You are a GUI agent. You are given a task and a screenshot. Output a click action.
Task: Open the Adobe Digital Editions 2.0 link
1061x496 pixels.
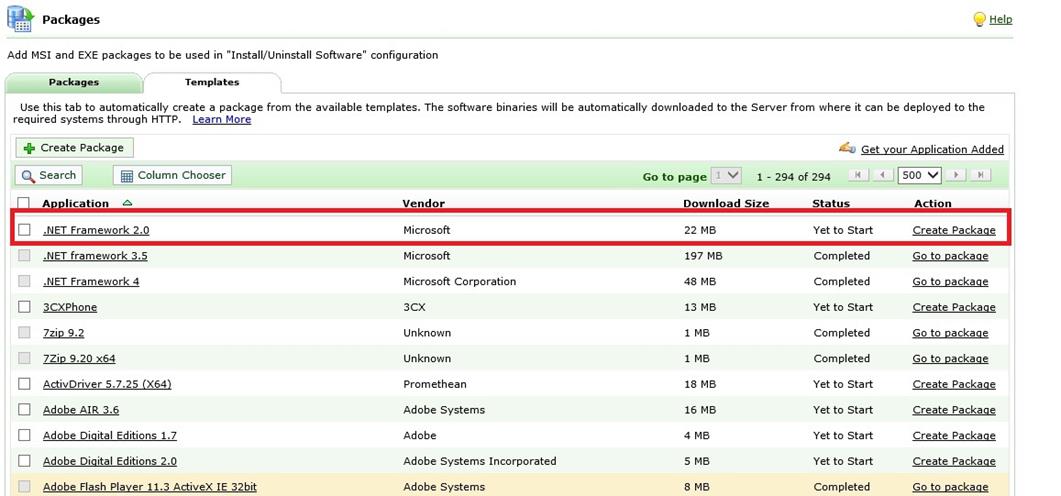(x=110, y=461)
